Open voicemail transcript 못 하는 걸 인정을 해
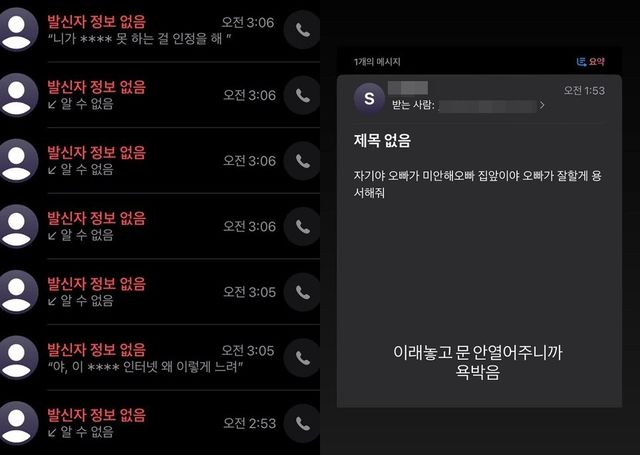The width and height of the screenshot is (640, 455). [140, 39]
